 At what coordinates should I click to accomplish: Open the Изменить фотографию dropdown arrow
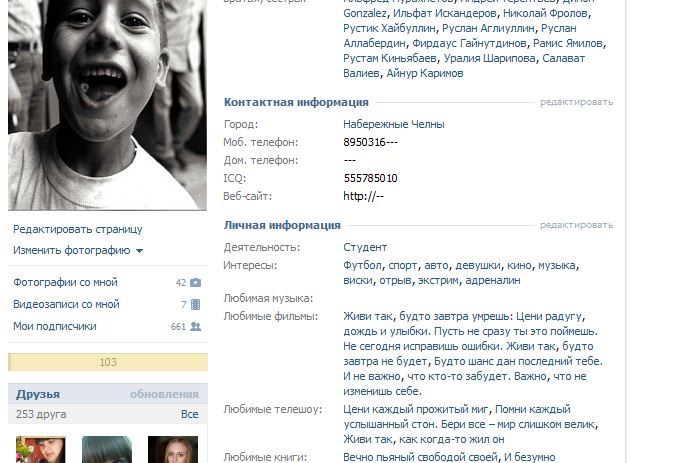[139, 251]
